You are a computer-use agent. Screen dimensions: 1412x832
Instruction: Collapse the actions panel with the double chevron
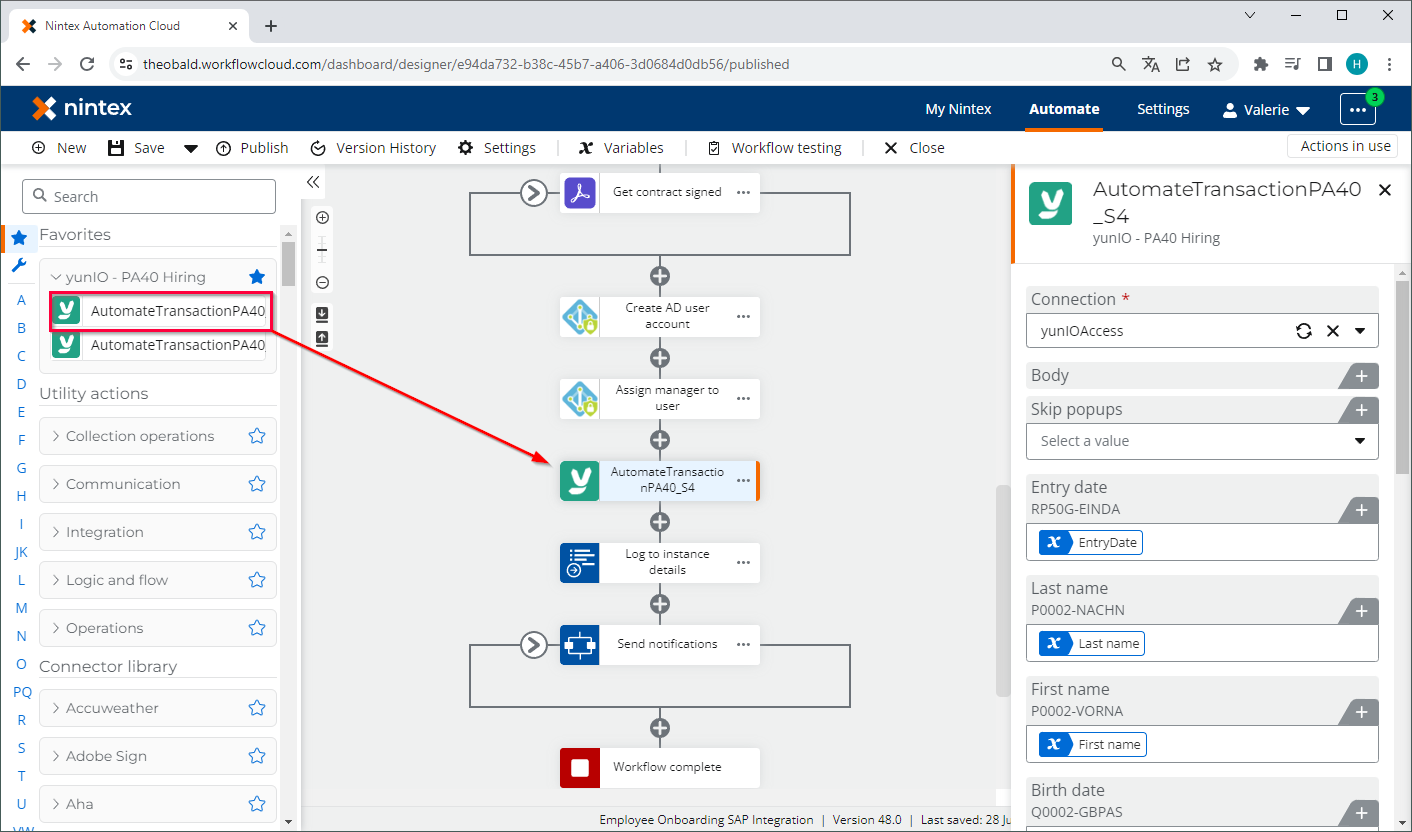click(312, 182)
